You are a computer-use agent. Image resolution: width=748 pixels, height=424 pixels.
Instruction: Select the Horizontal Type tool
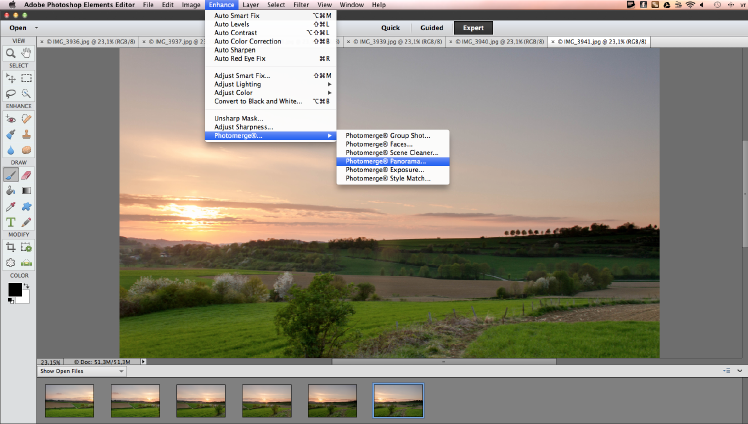(10, 222)
